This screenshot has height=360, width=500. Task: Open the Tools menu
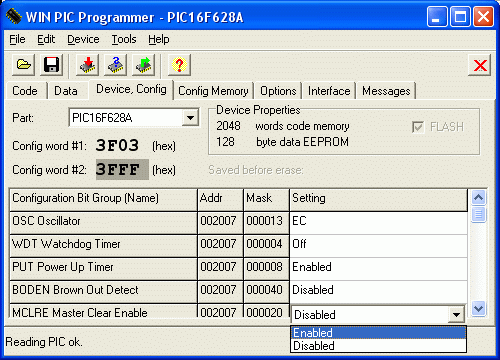coord(124,39)
